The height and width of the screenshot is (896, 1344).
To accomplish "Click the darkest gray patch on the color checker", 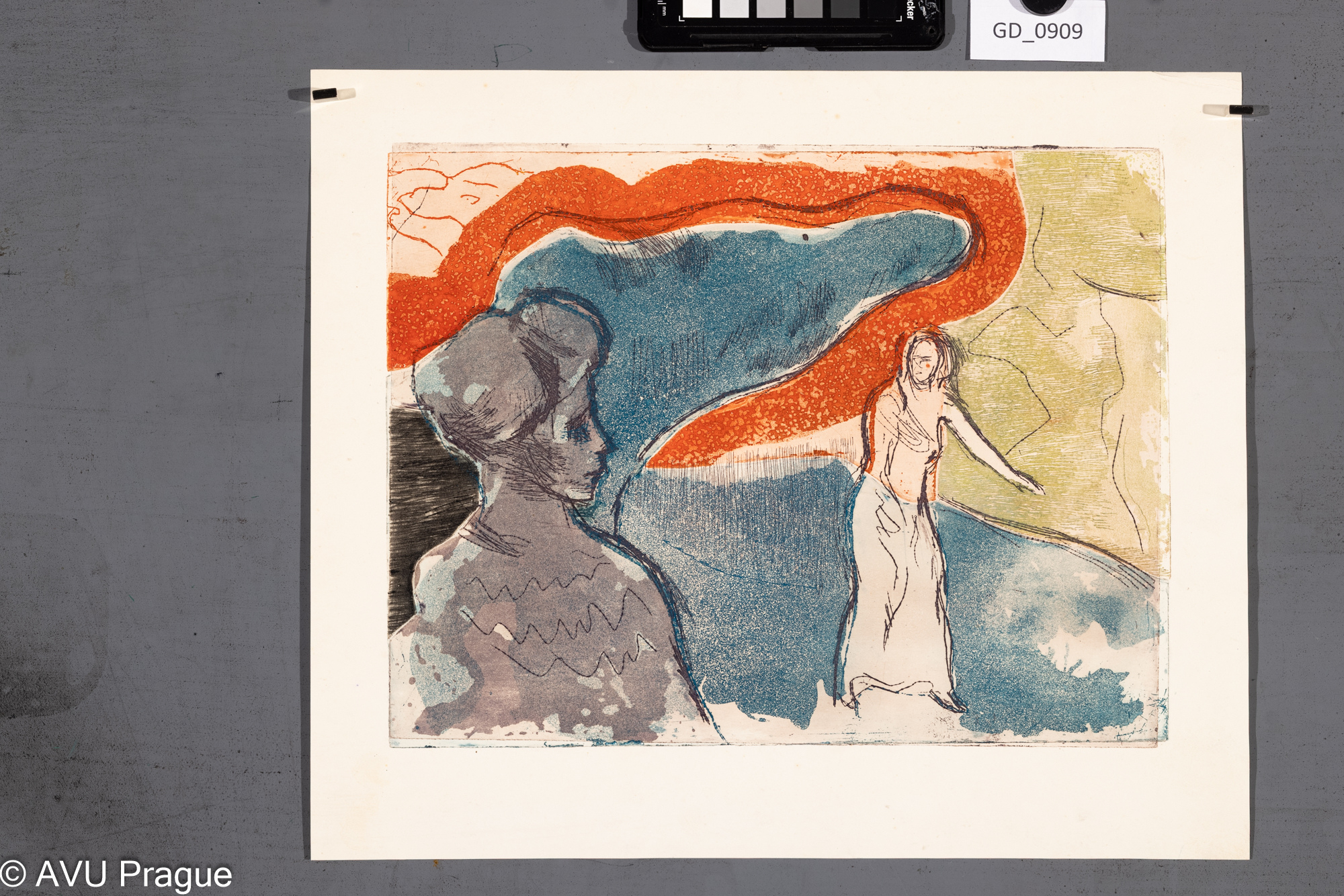I will pos(845,7).
